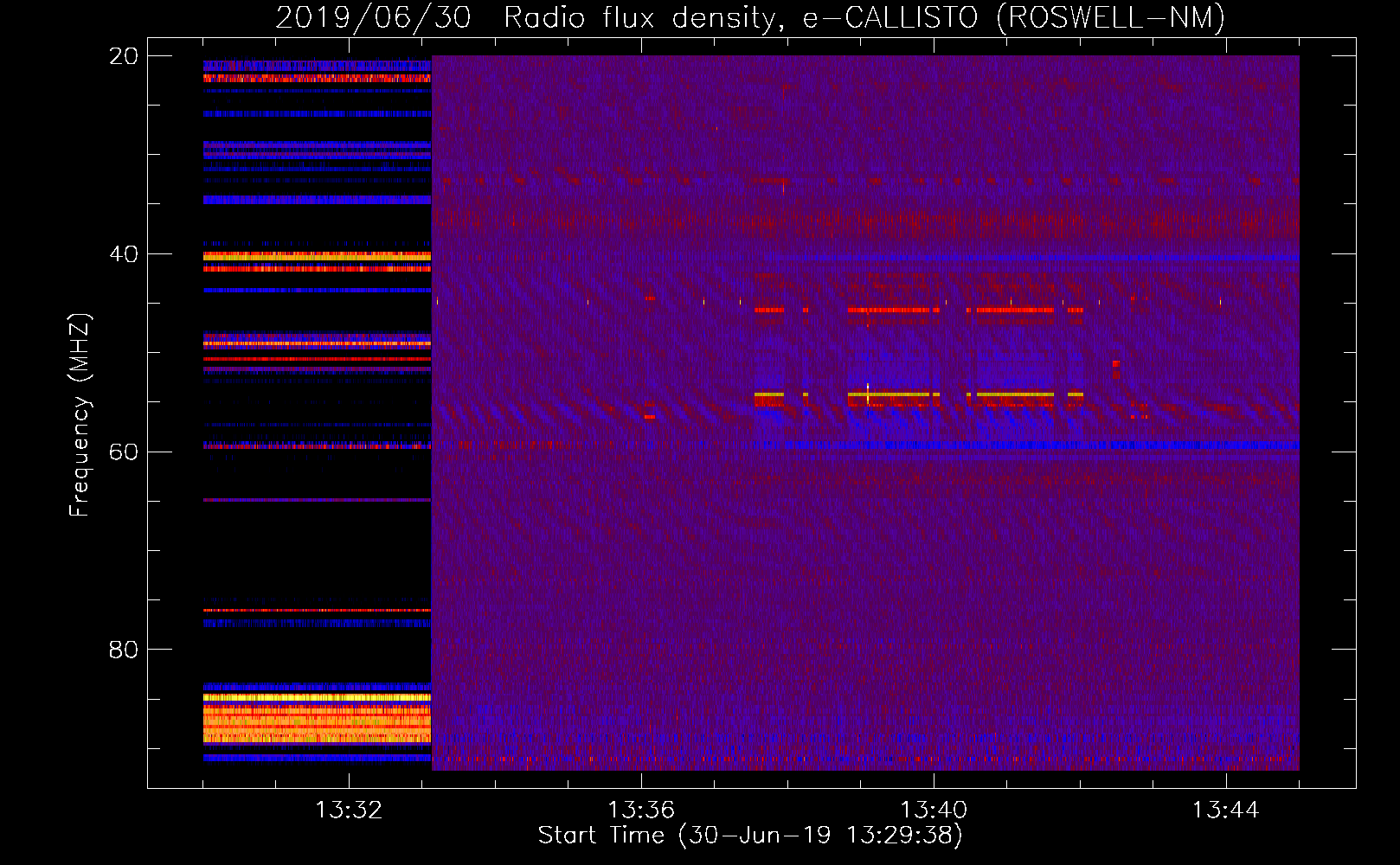Click the 13:32 time tick label

tap(349, 810)
